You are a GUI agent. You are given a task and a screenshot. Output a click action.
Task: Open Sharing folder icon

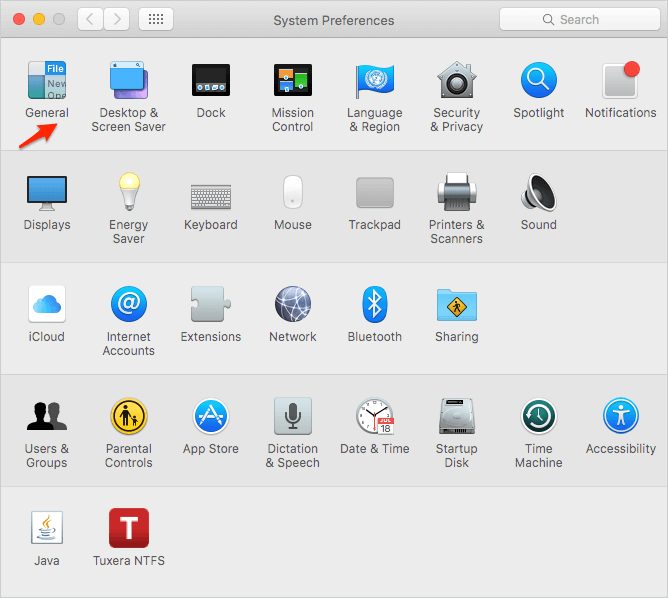coord(457,305)
